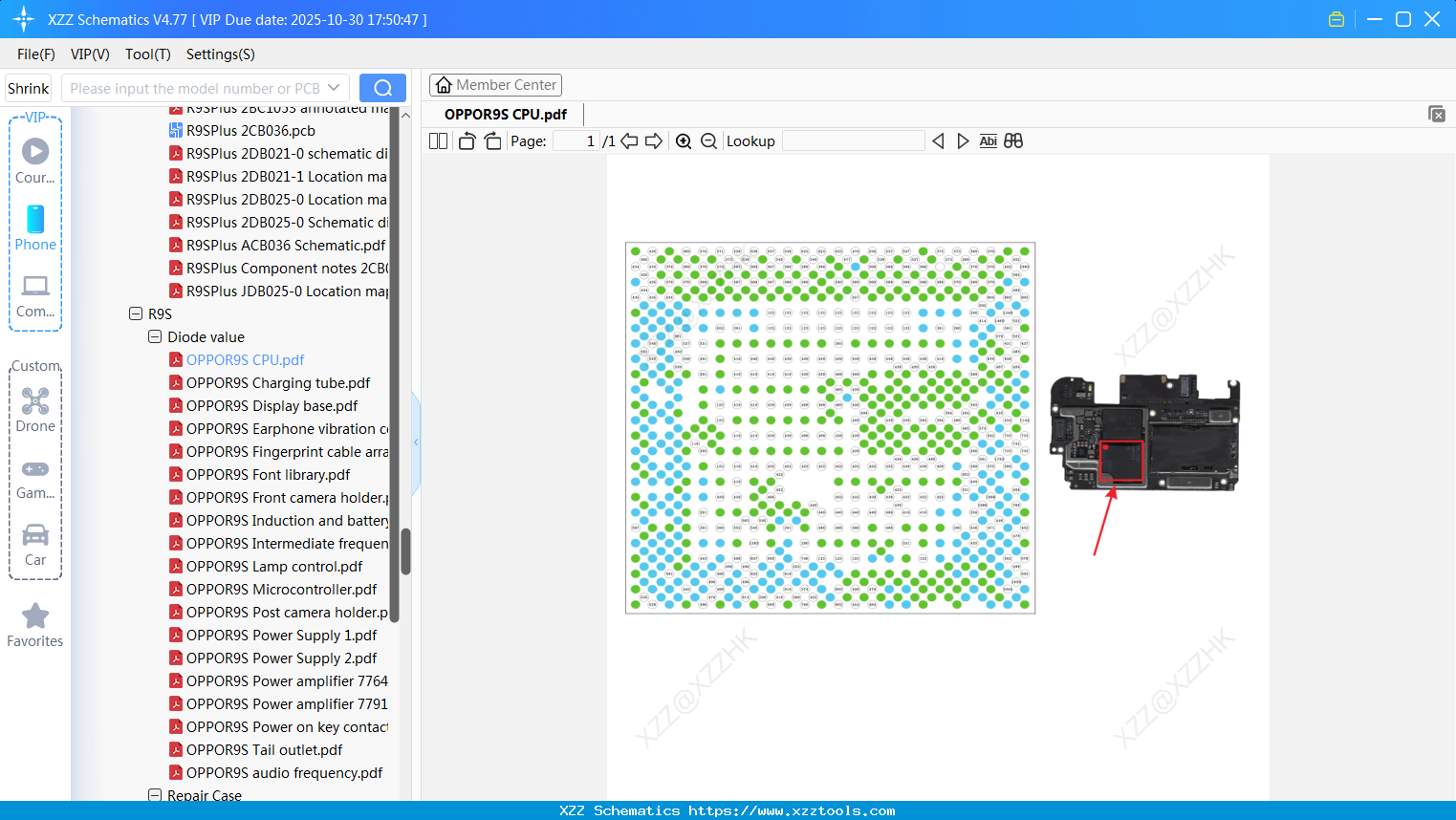Click the blue search button
Image resolution: width=1456 pixels, height=820 pixels.
pyautogui.click(x=382, y=88)
